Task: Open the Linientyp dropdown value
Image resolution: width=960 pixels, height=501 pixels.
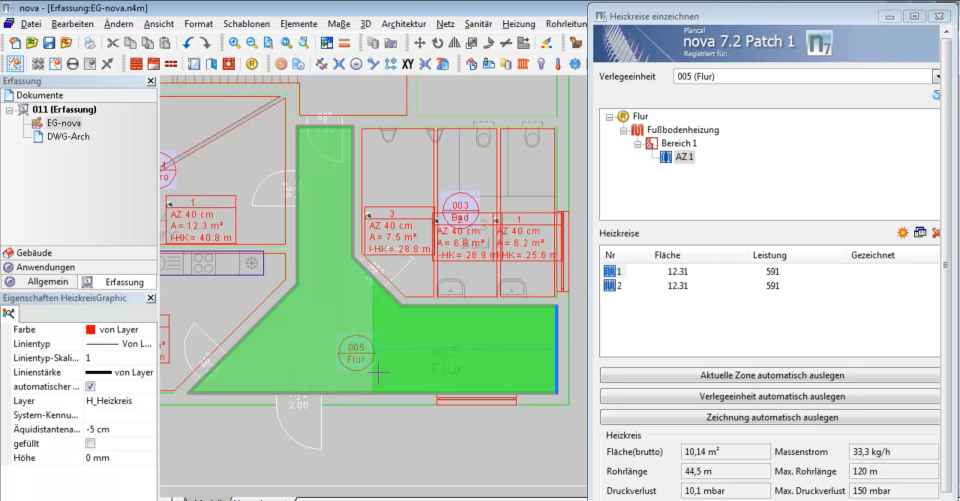Action: tap(119, 344)
